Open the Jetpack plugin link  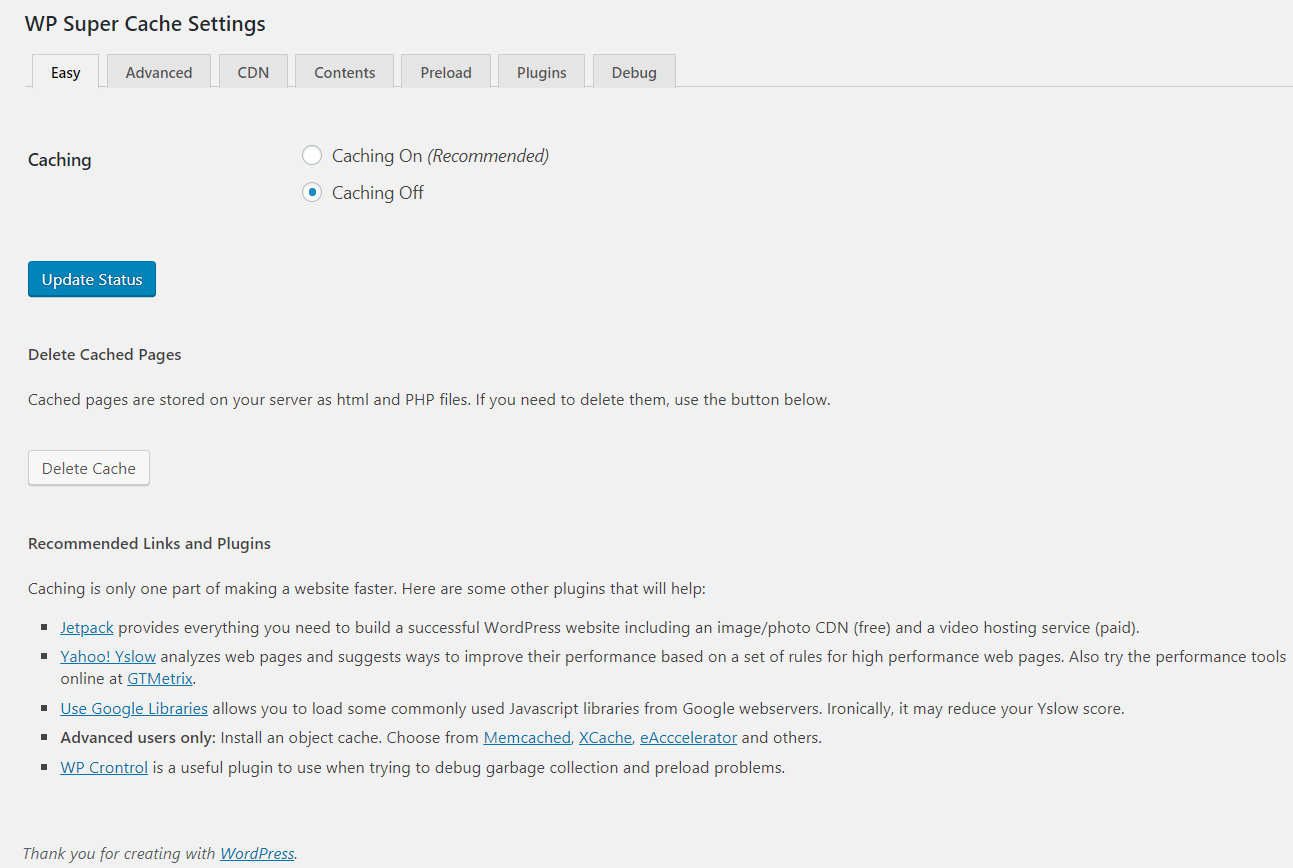tap(86, 627)
